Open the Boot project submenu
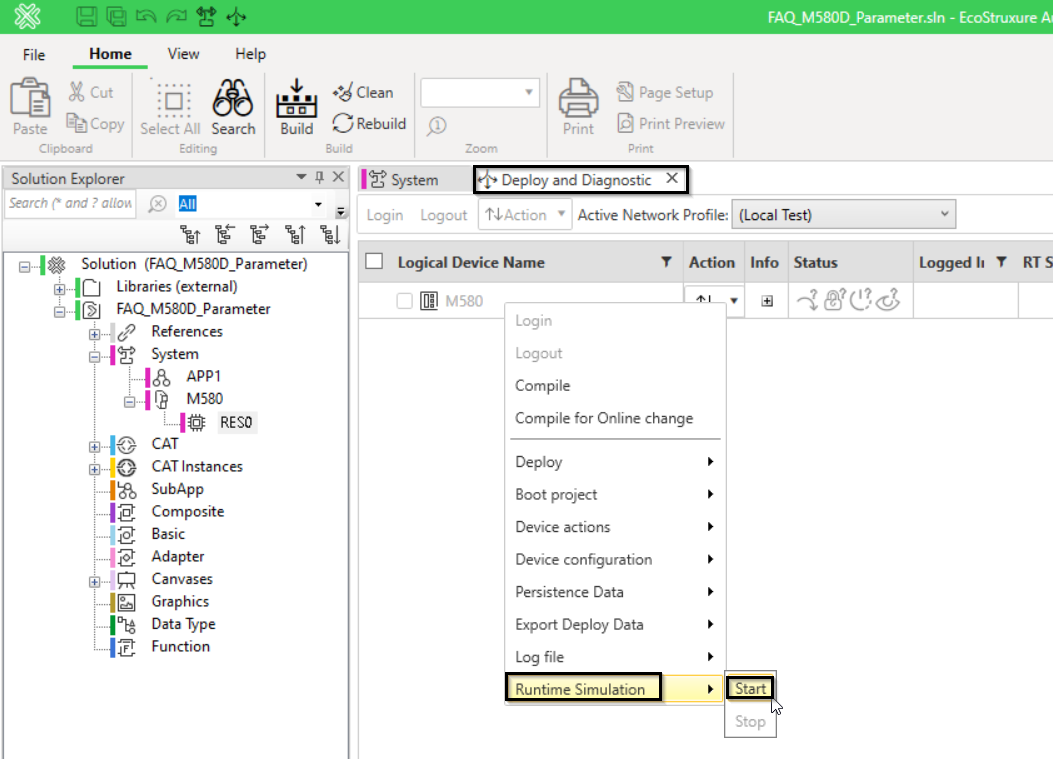Screen dimensions: 1053x759 click(x=614, y=494)
